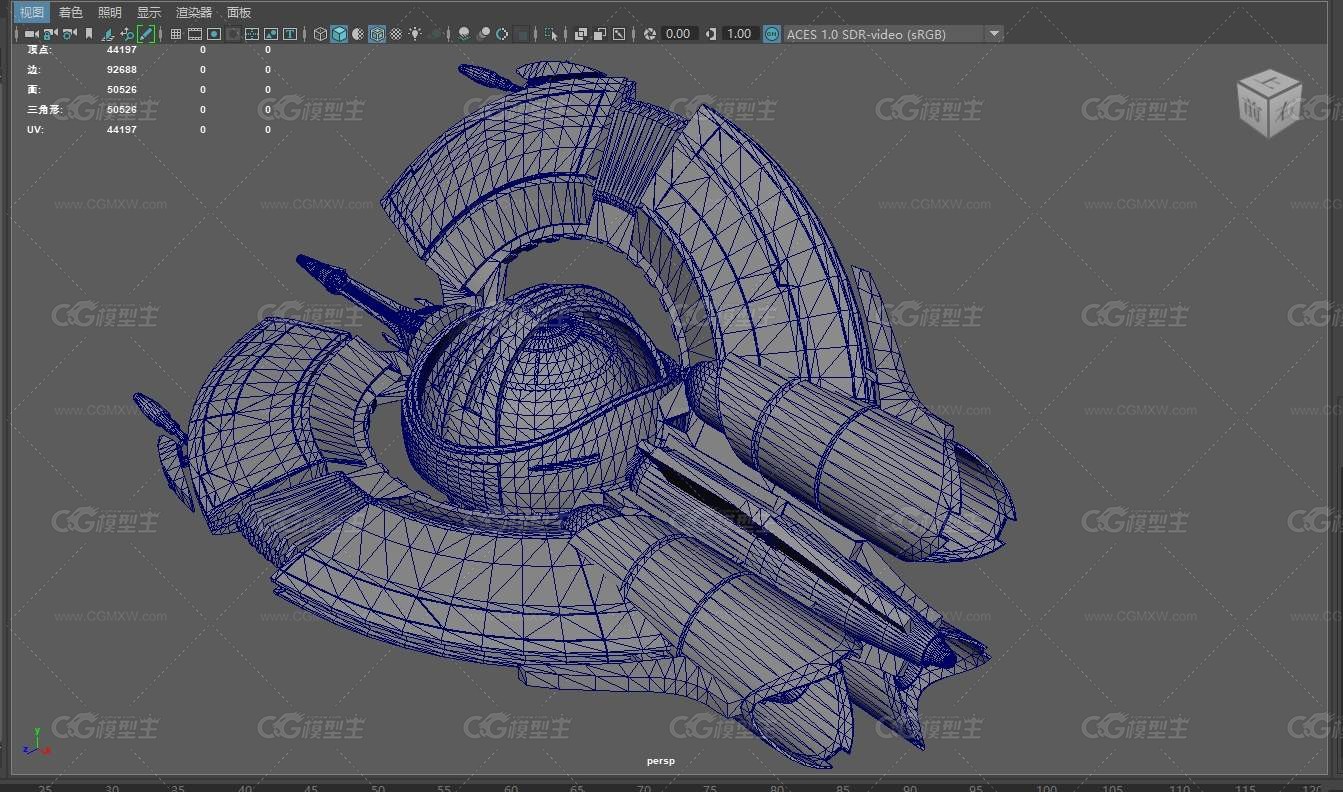Click the Use All Lights bulb

(415, 34)
